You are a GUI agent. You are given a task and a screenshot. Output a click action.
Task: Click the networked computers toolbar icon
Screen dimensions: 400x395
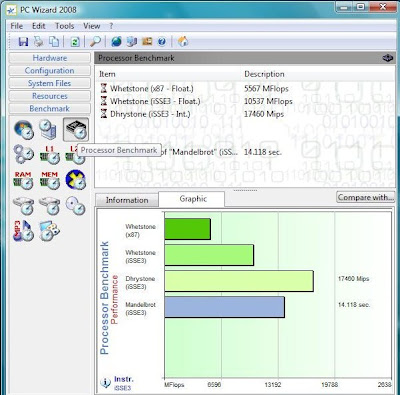tap(132, 42)
